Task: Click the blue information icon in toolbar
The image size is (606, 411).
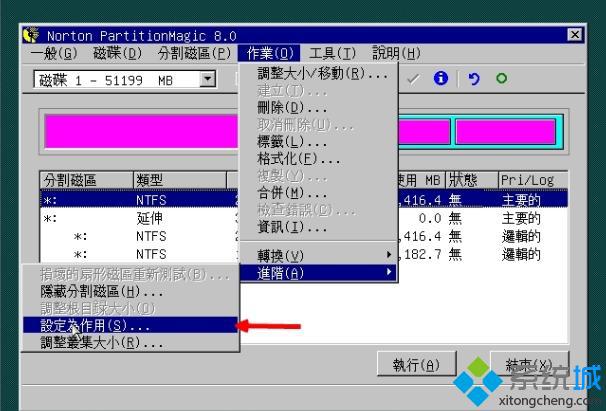Action: pos(441,78)
